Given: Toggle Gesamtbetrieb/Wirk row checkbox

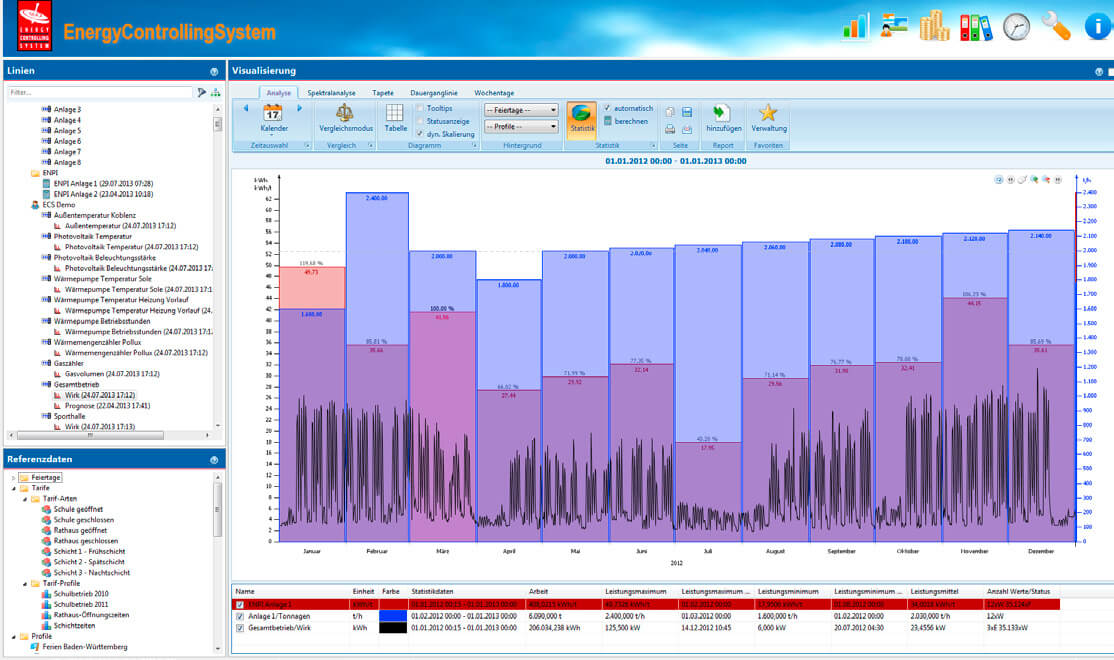Looking at the screenshot, I should pos(239,627).
